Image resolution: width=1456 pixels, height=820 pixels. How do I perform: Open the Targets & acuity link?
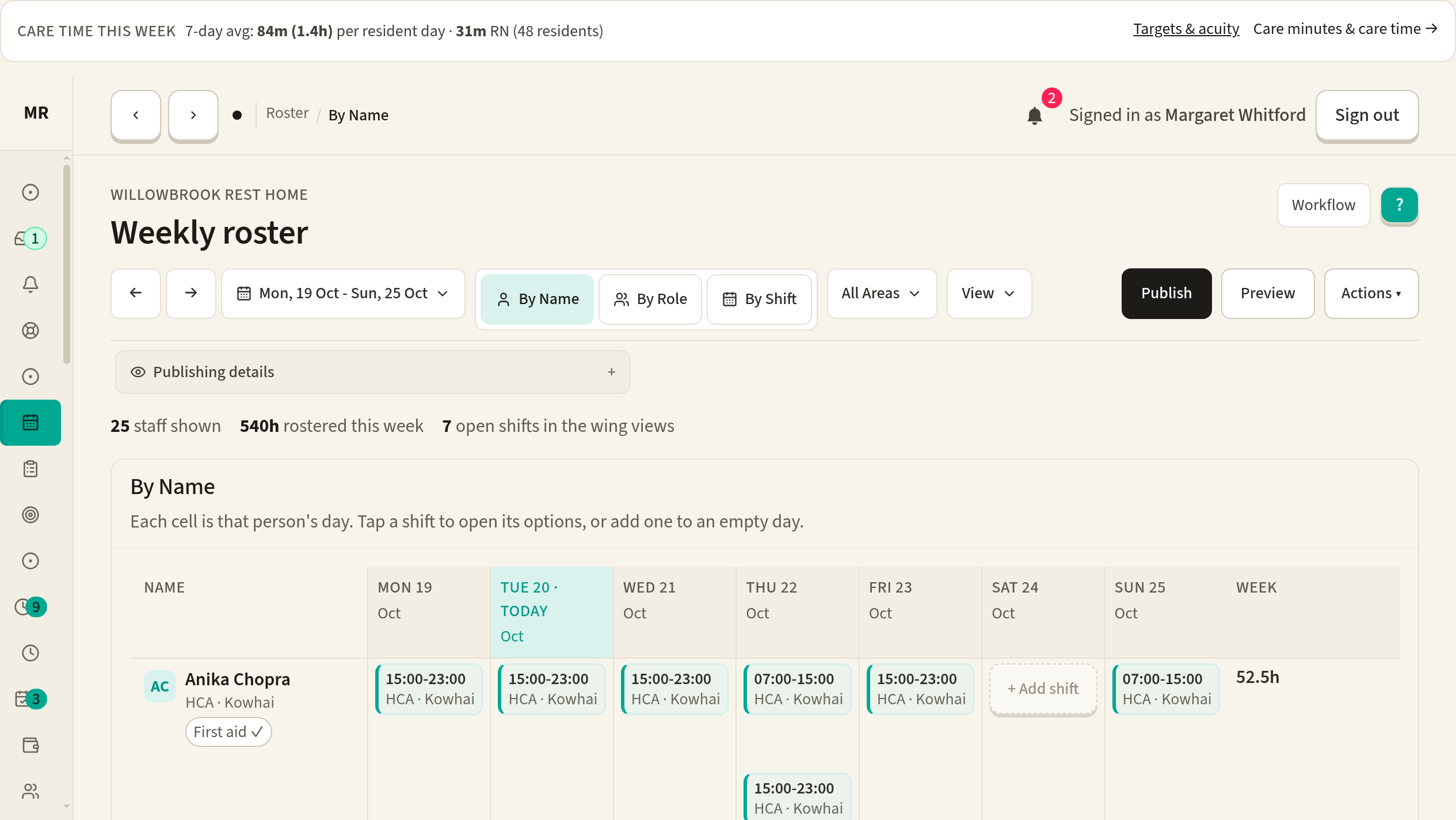point(1186,29)
